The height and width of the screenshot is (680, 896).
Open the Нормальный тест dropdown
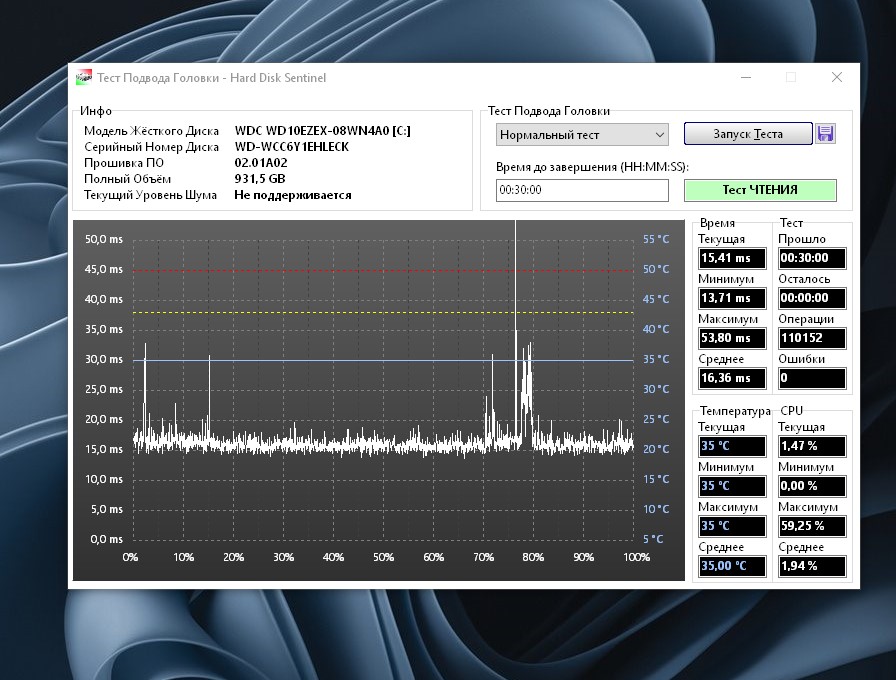point(582,134)
